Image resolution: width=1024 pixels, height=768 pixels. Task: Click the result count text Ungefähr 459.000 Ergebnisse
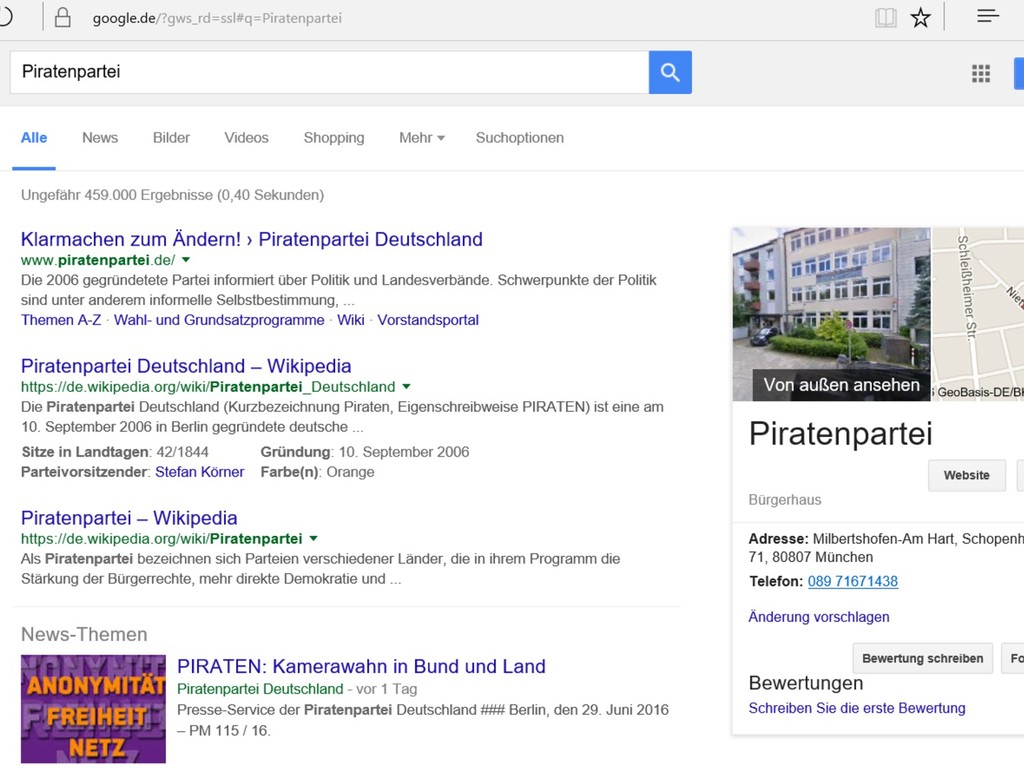[x=172, y=195]
